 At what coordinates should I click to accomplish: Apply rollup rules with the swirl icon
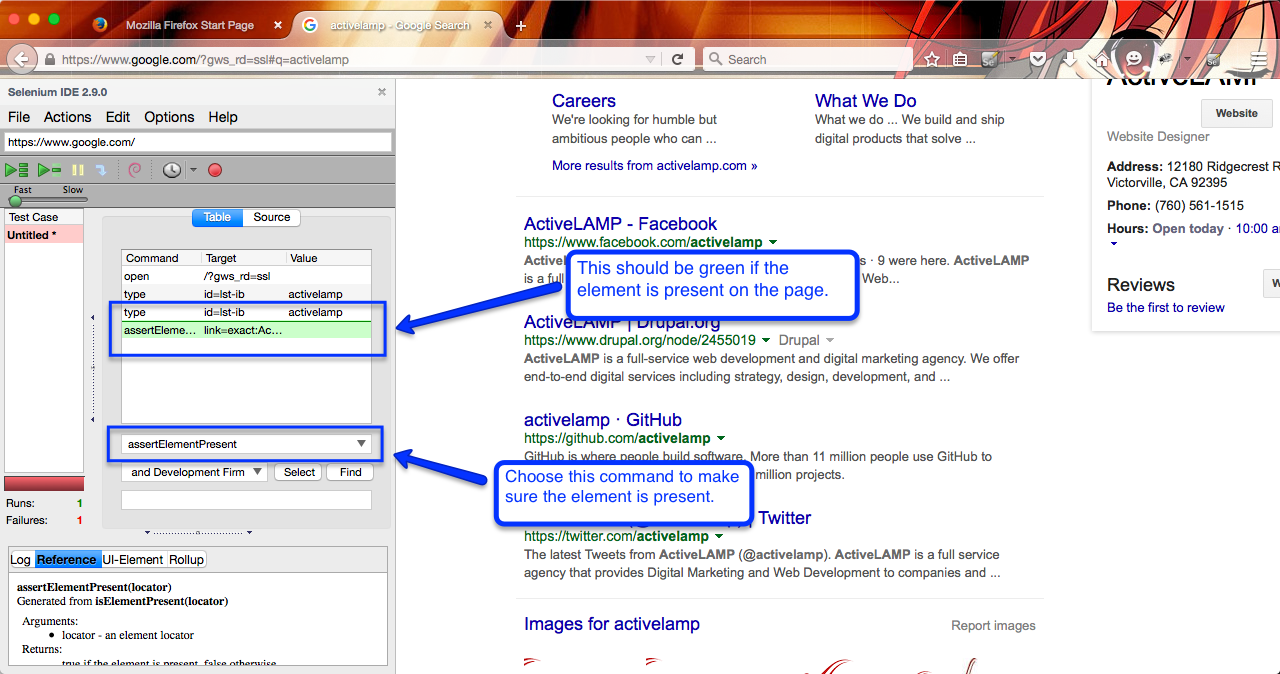click(x=136, y=170)
